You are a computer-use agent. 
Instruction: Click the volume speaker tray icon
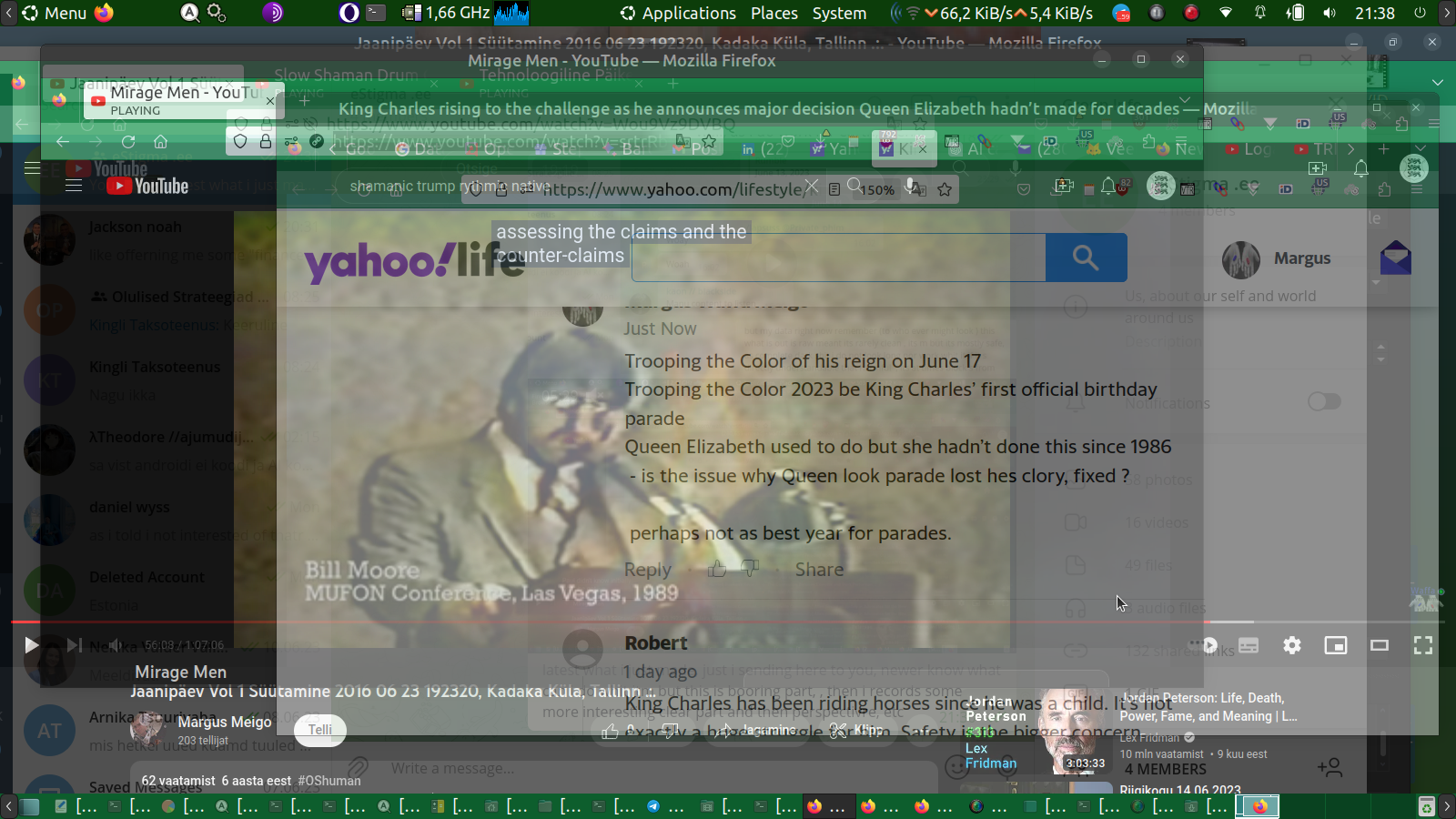pos(1330,13)
